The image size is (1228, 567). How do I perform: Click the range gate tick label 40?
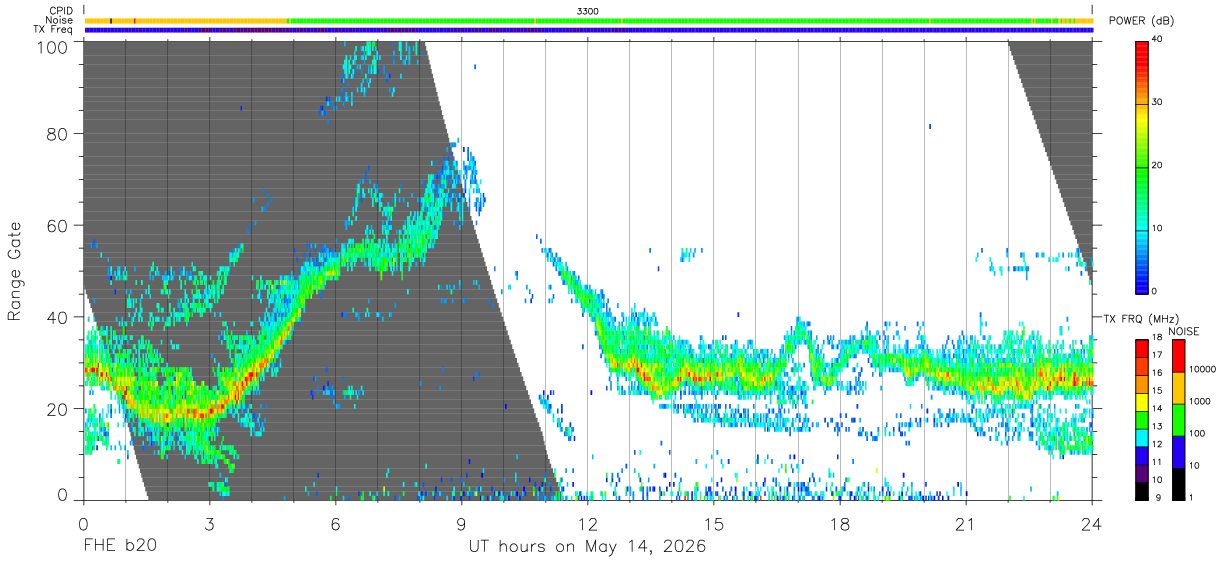(58, 317)
